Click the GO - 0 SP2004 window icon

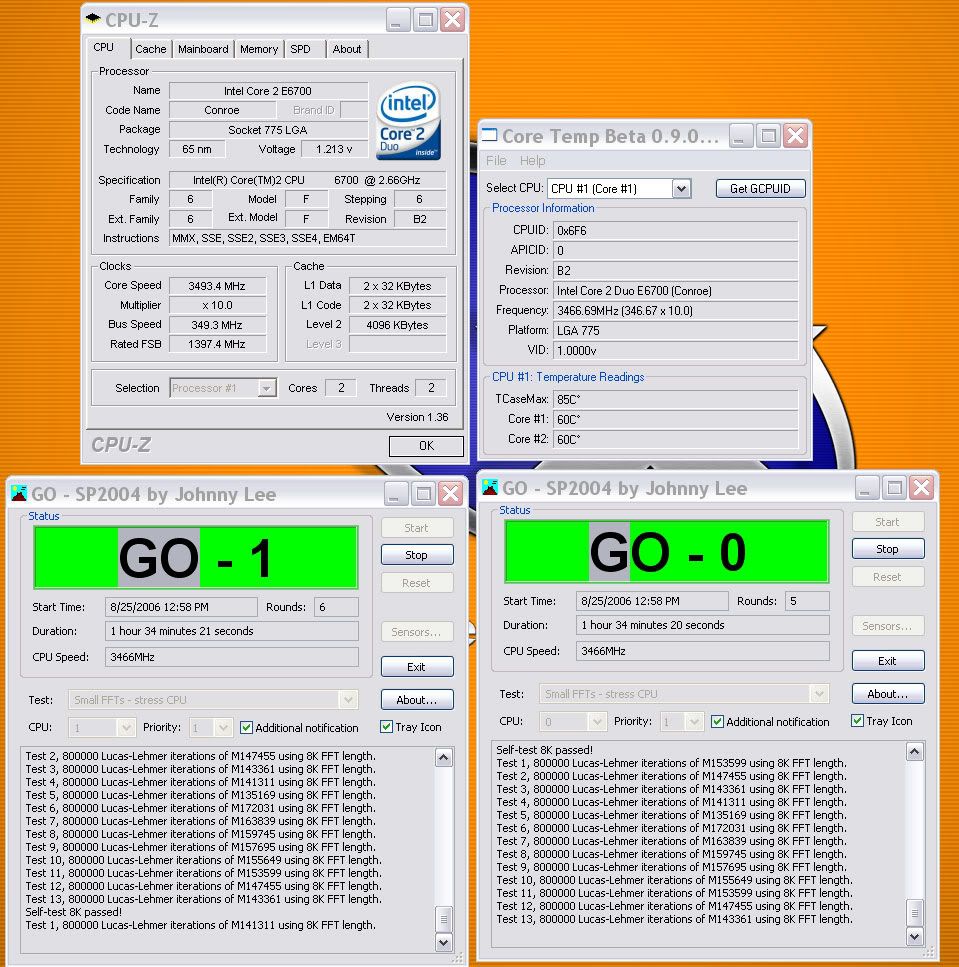490,487
